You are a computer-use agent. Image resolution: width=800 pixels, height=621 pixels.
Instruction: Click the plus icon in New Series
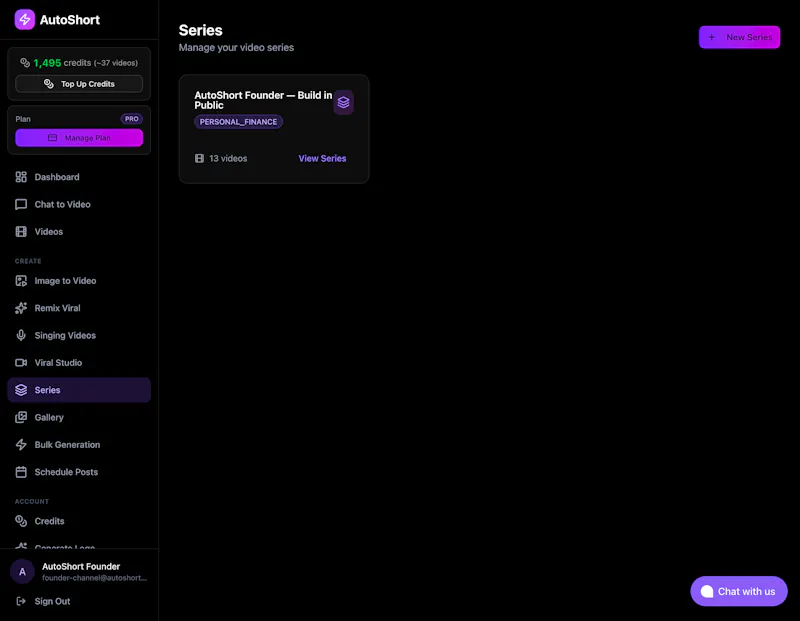(x=711, y=37)
